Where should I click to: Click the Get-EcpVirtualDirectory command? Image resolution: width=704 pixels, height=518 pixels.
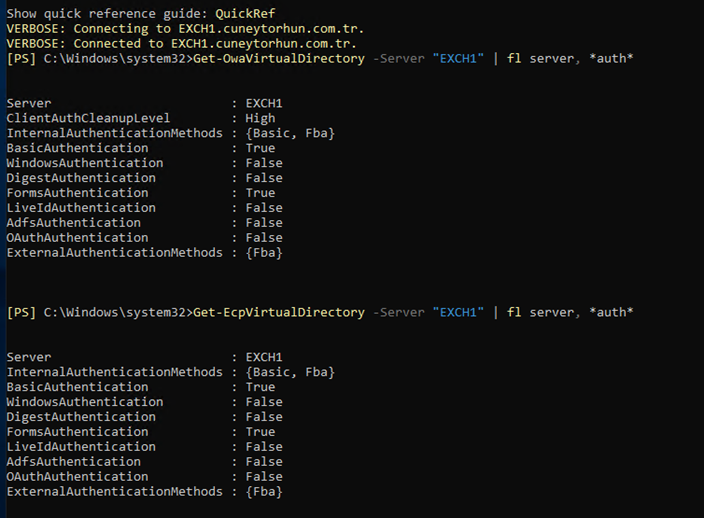(x=279, y=312)
